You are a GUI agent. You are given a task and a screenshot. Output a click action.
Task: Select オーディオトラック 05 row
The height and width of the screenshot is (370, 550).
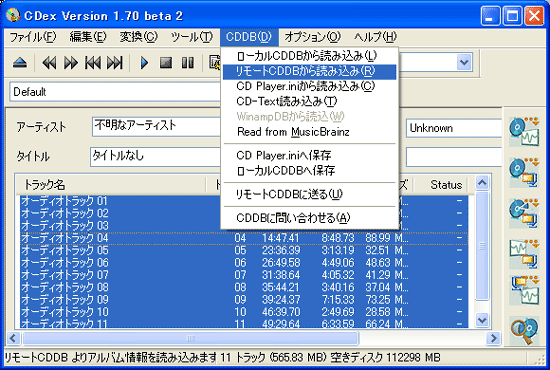pyautogui.click(x=244, y=250)
